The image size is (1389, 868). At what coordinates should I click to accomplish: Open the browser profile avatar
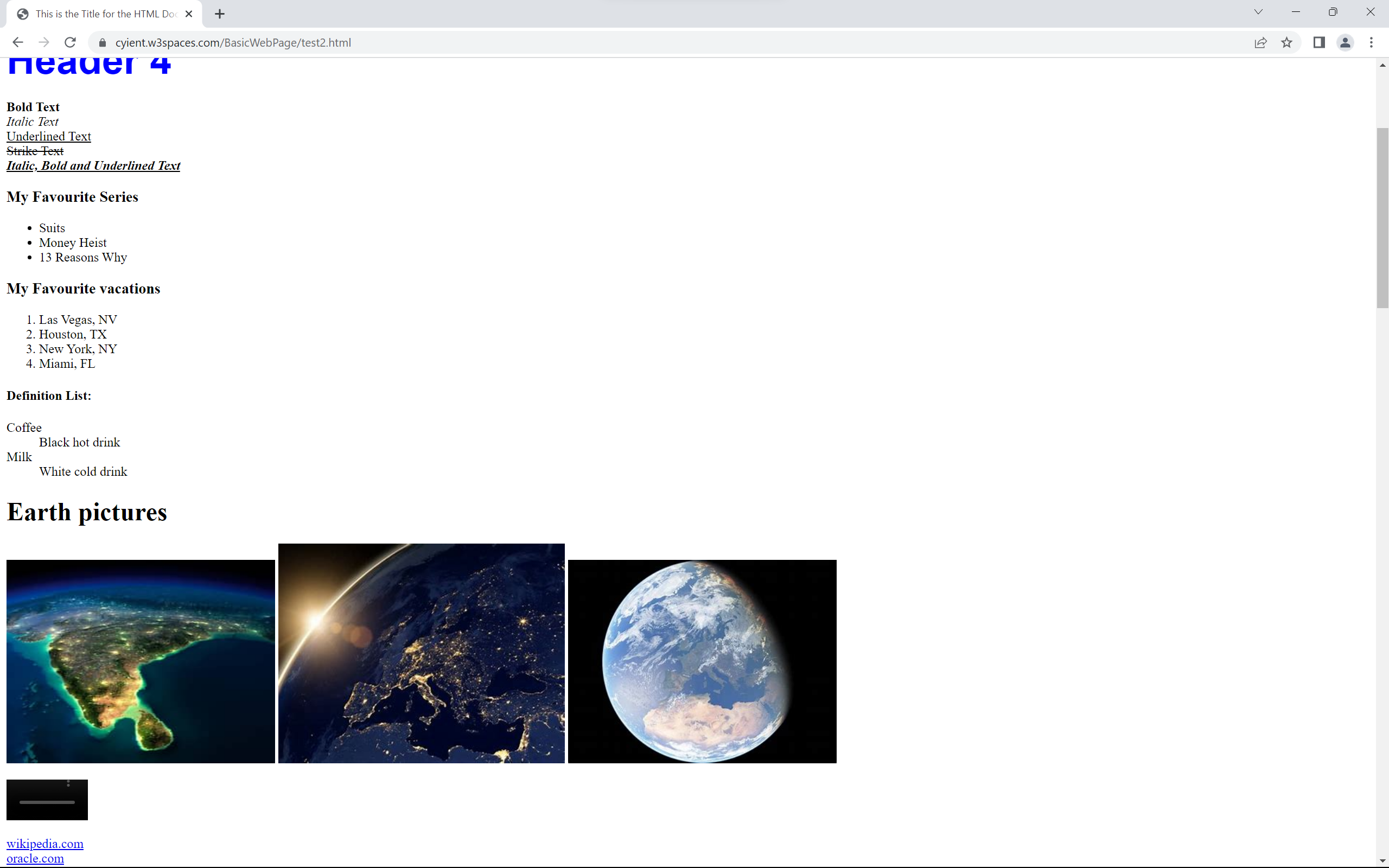[x=1345, y=42]
